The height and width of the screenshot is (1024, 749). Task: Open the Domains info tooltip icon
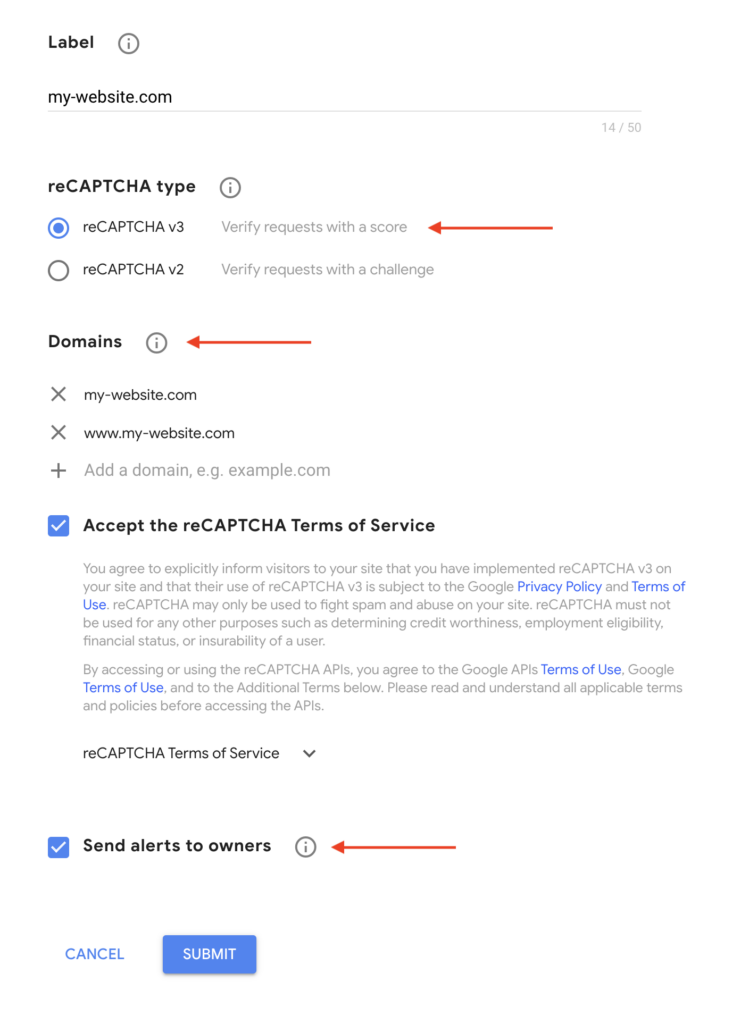tap(156, 342)
